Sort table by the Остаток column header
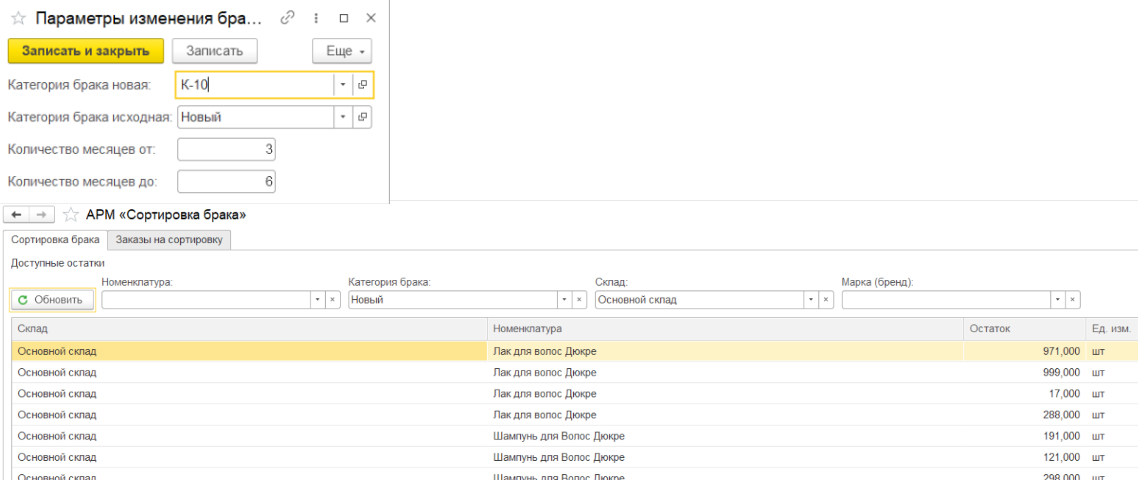 [x=1022, y=328]
